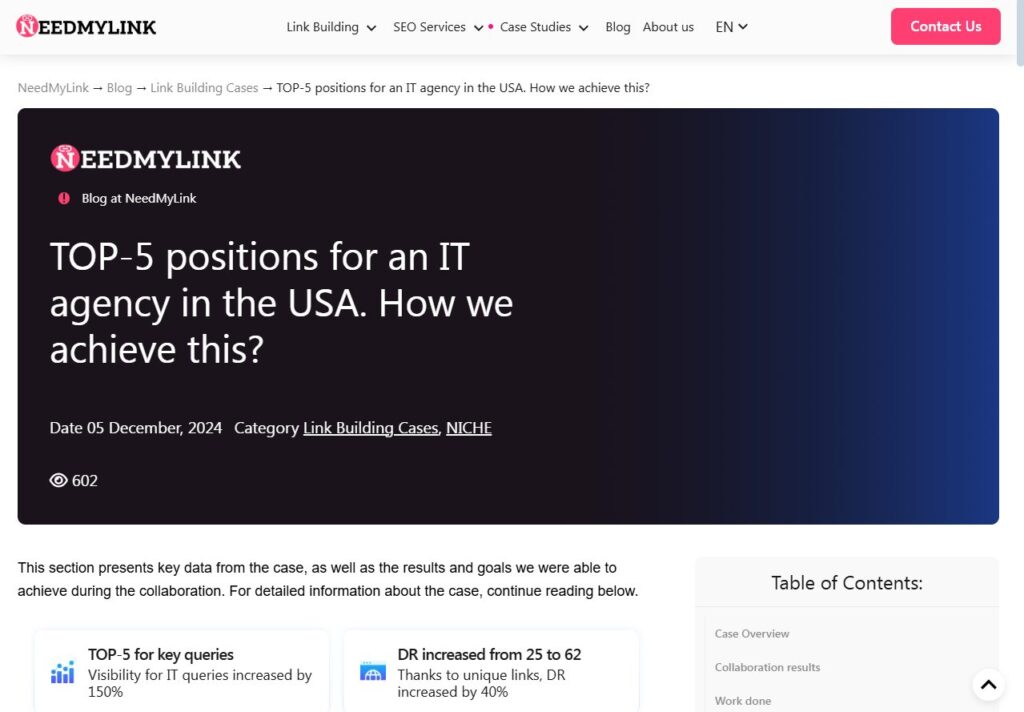The image size is (1024, 712).
Task: Select Collaboration results in the Table of Contents
Action: tap(767, 667)
